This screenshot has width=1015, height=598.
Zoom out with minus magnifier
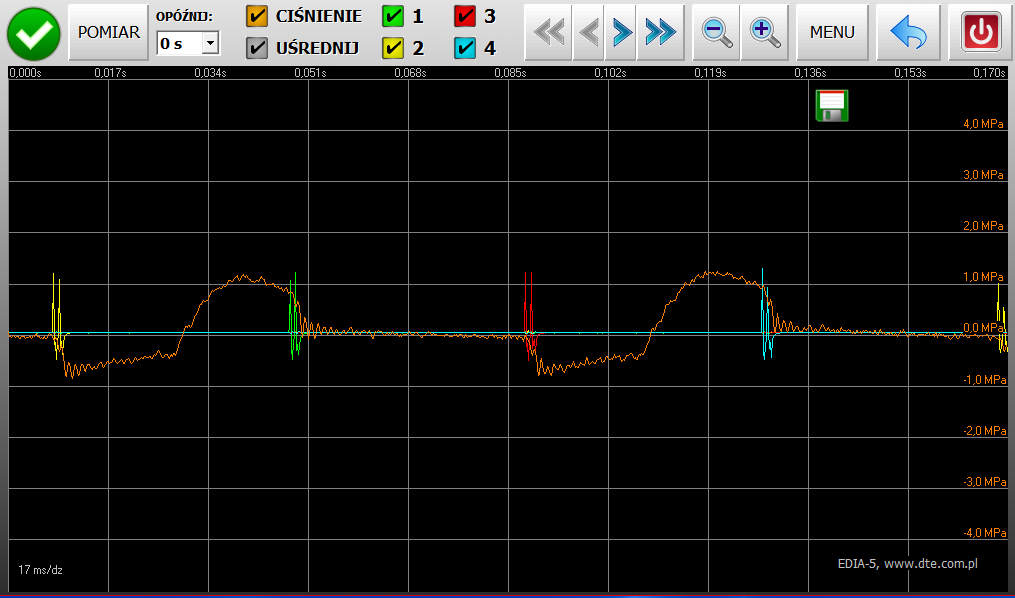tap(716, 32)
